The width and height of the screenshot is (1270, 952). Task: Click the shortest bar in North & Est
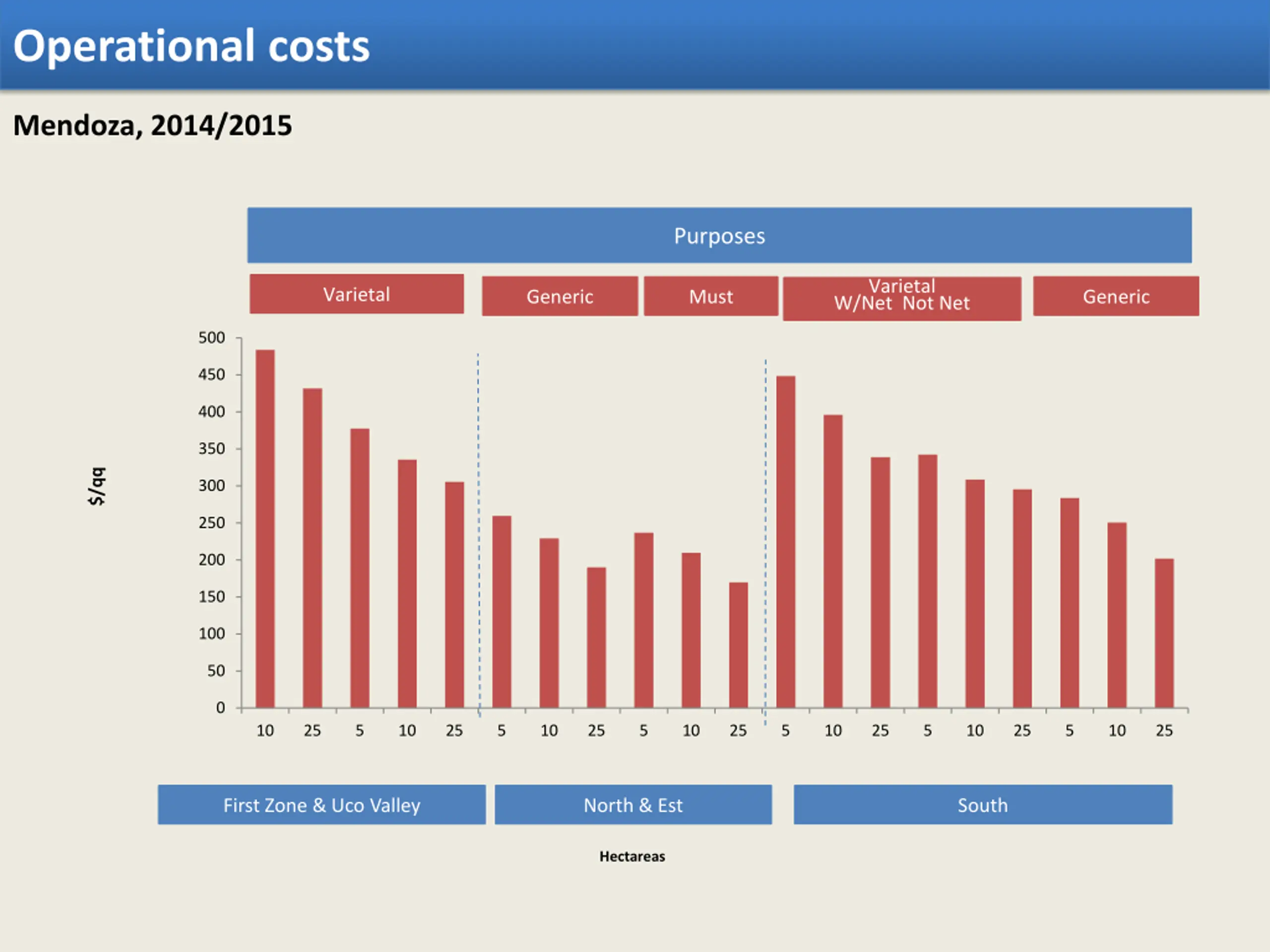(x=738, y=645)
